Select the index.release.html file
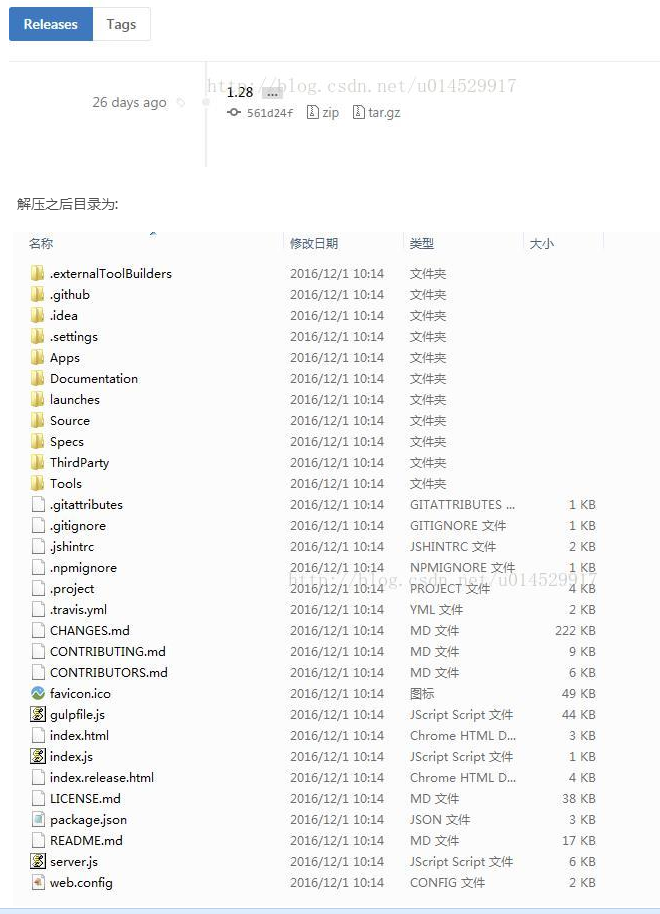 [x=102, y=777]
